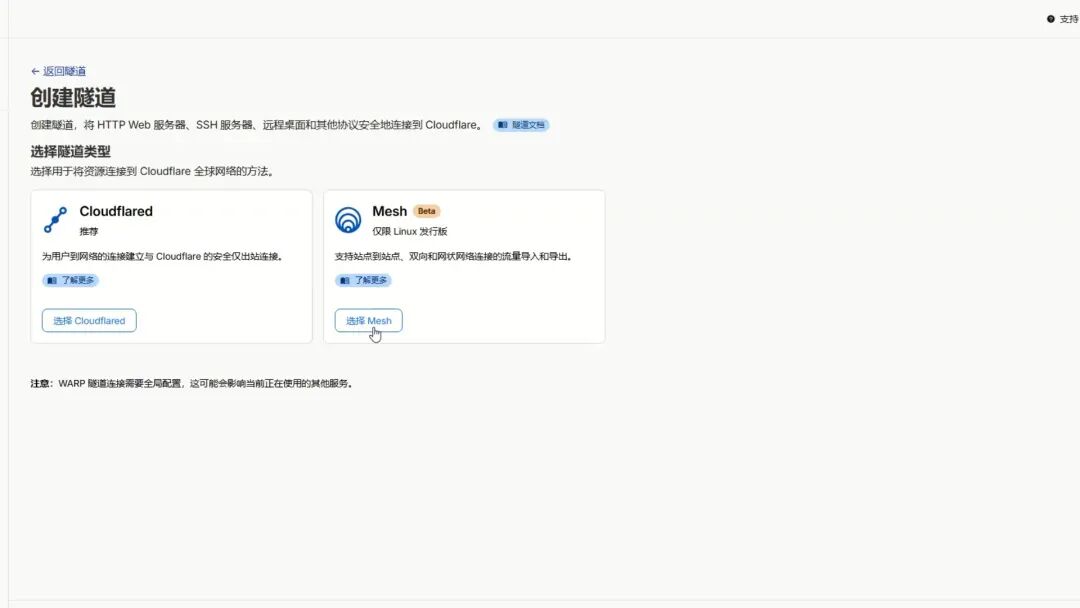Click the Cloudflared connector icon
1080x608 pixels.
[56, 220]
